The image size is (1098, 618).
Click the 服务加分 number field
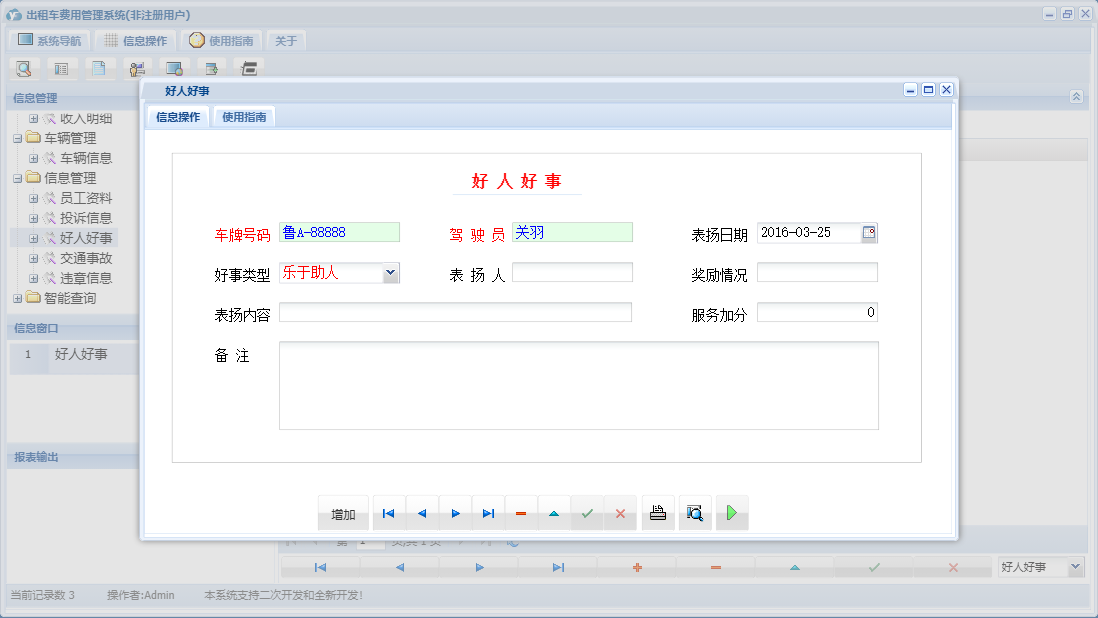coord(817,312)
